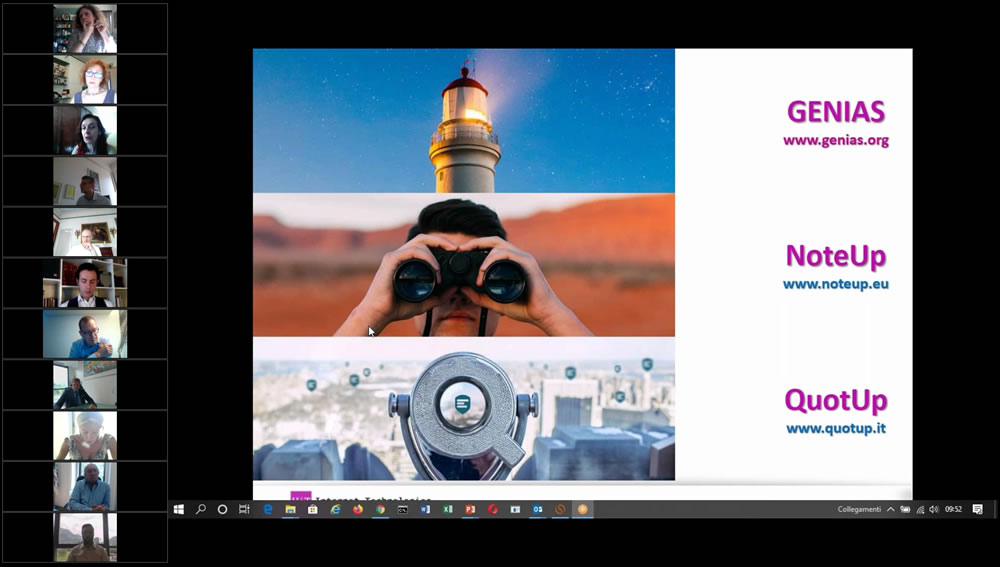Click the NoteUp heading
The image size is (1000, 567).
click(x=835, y=256)
